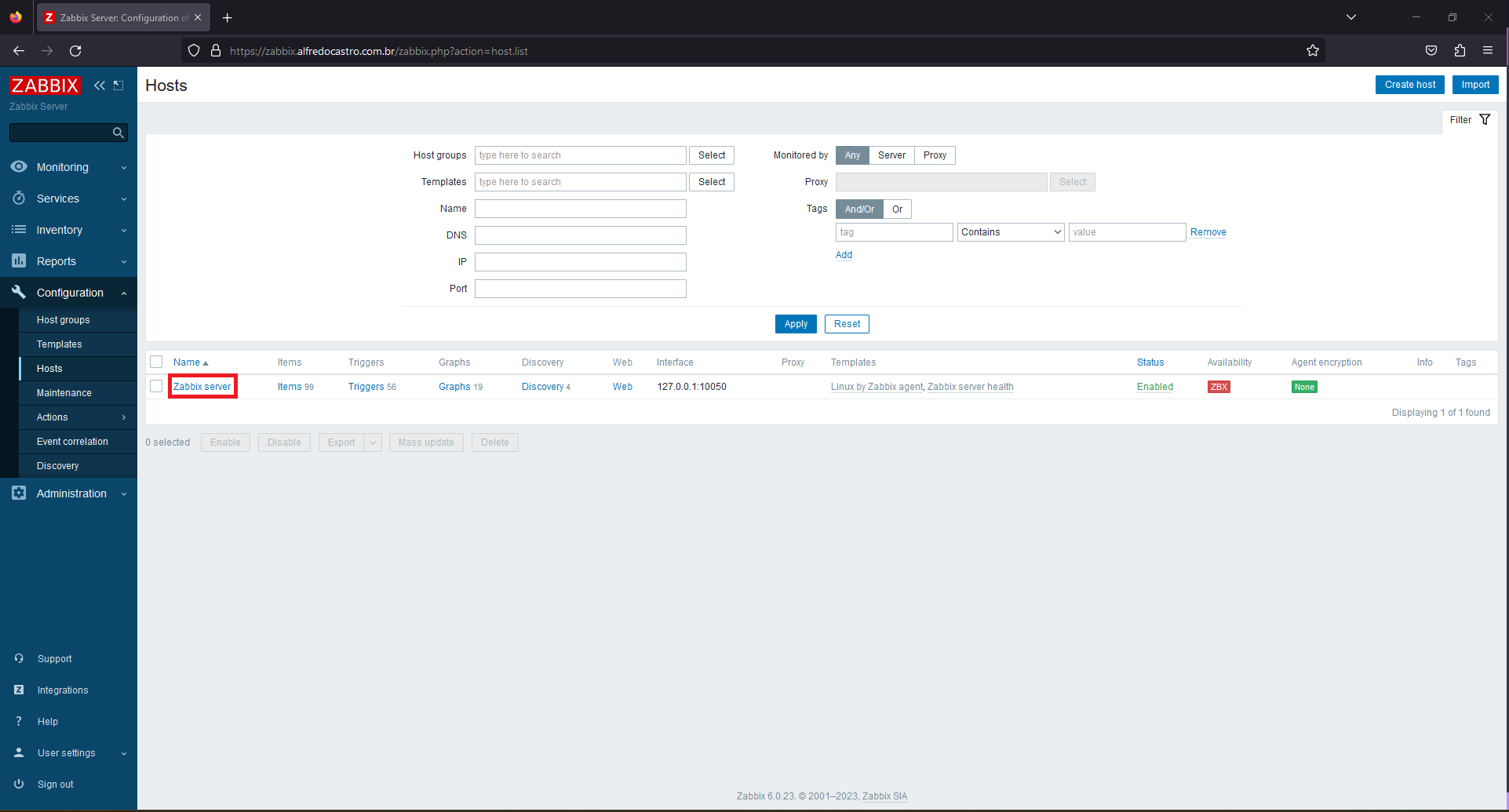This screenshot has width=1509, height=812.
Task: Expand the Services menu
Action: 68,198
